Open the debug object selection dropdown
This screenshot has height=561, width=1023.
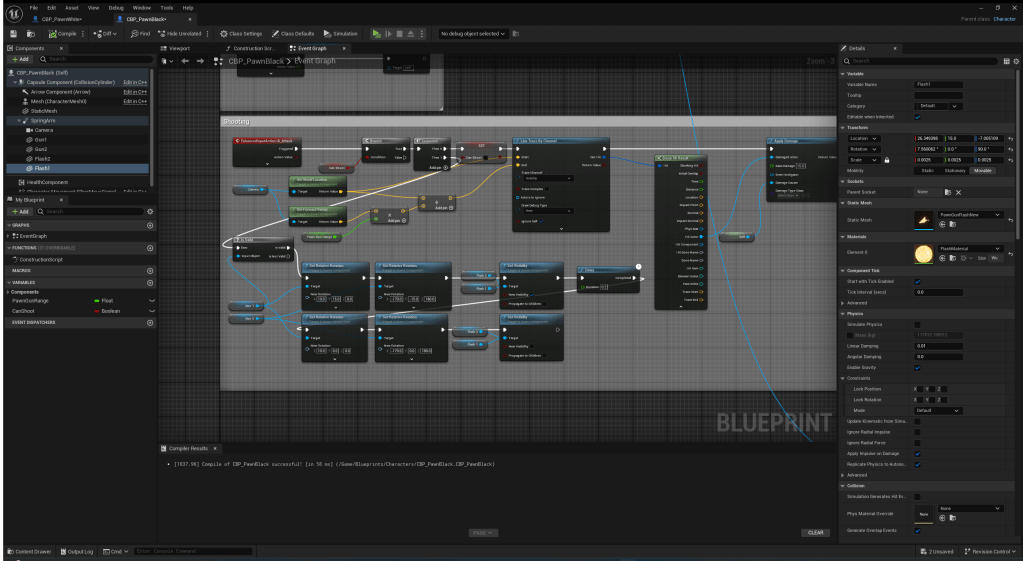pos(472,33)
